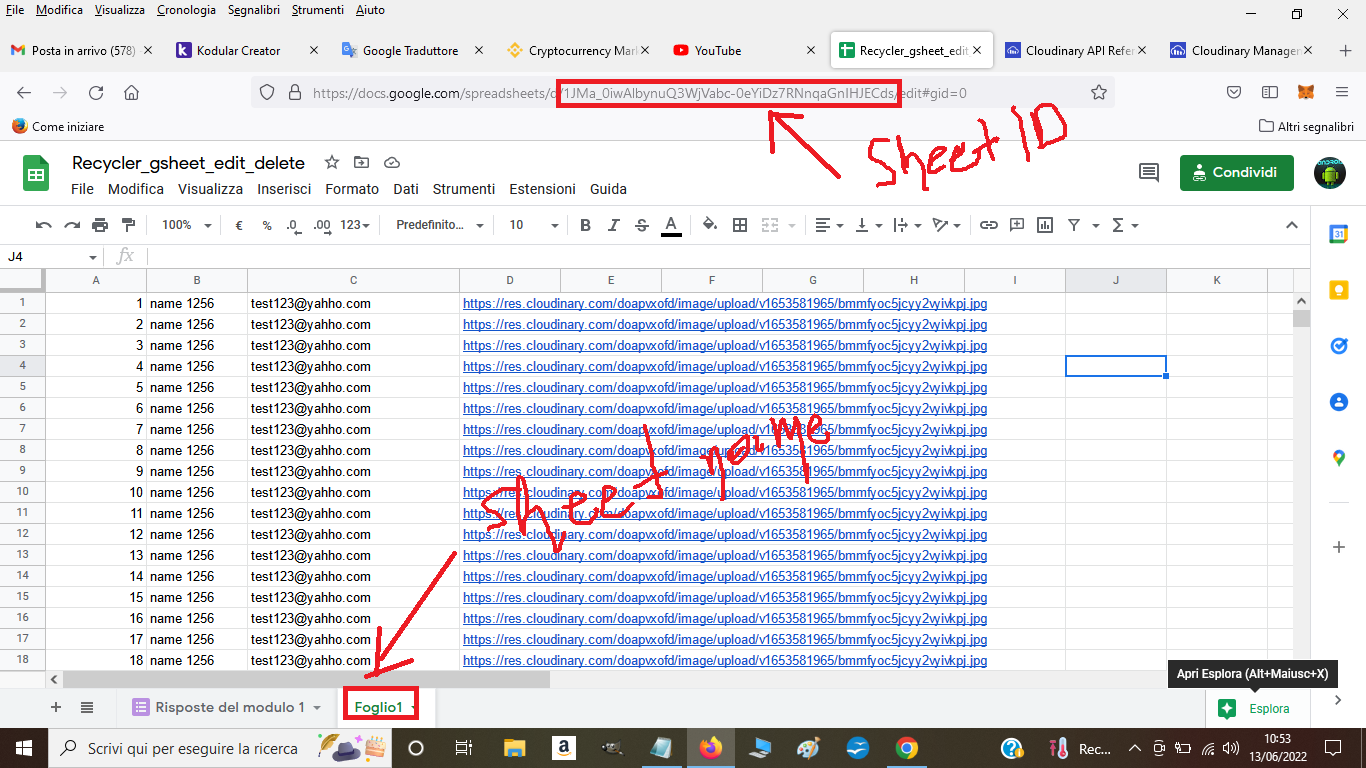Open the fill color picker
Viewport: 1366px width, 768px height.
(x=709, y=225)
